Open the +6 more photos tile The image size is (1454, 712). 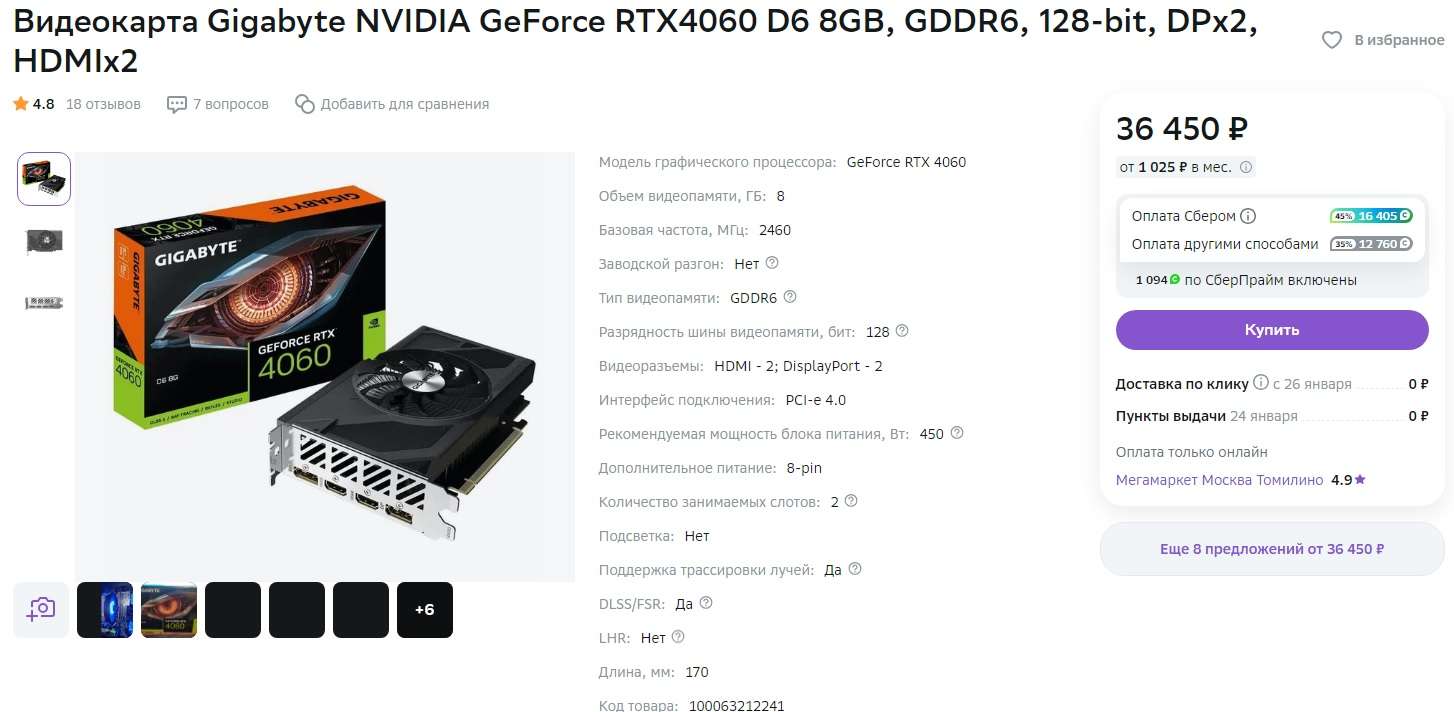425,610
